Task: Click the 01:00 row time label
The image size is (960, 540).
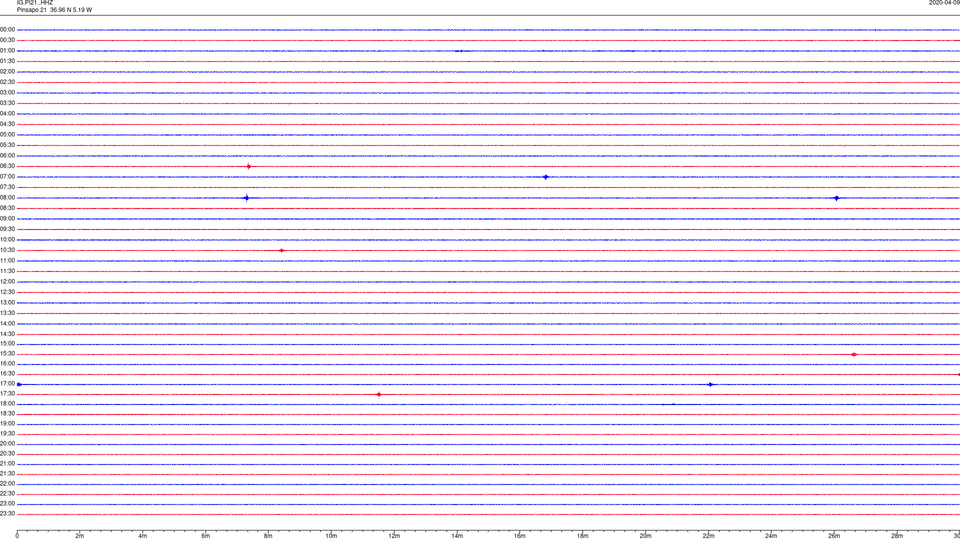Action: tap(7, 51)
